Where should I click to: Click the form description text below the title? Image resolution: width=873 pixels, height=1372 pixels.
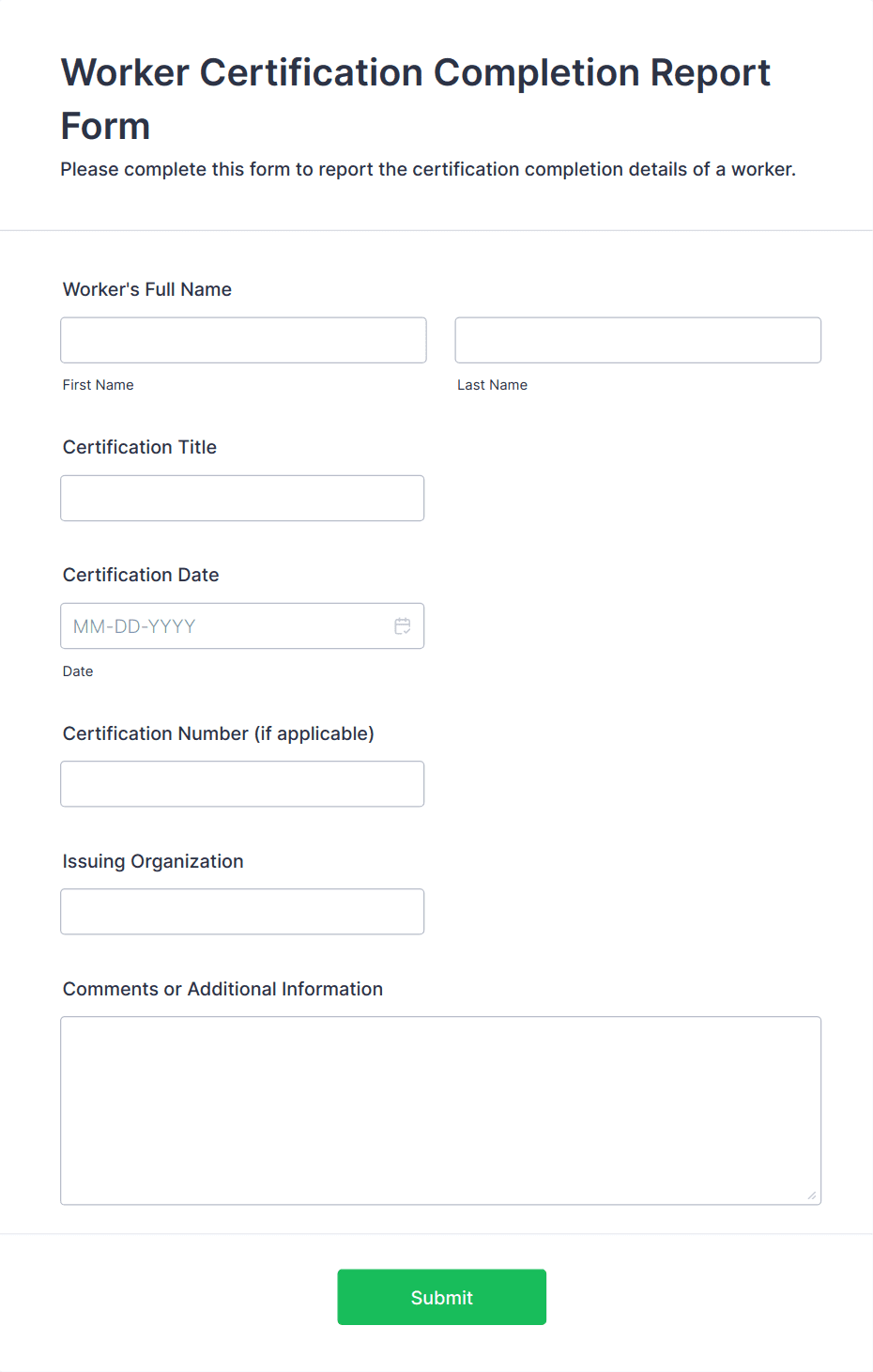click(x=428, y=169)
